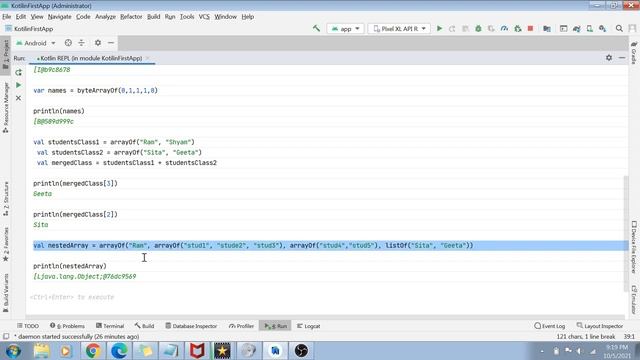Click the Search Everywhere magnifier icon
The width and height of the screenshot is (640, 360).
619,29
